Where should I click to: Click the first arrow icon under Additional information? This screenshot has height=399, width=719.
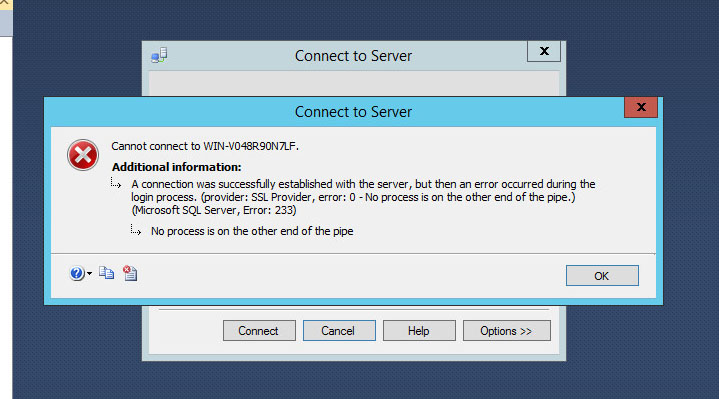coord(116,183)
